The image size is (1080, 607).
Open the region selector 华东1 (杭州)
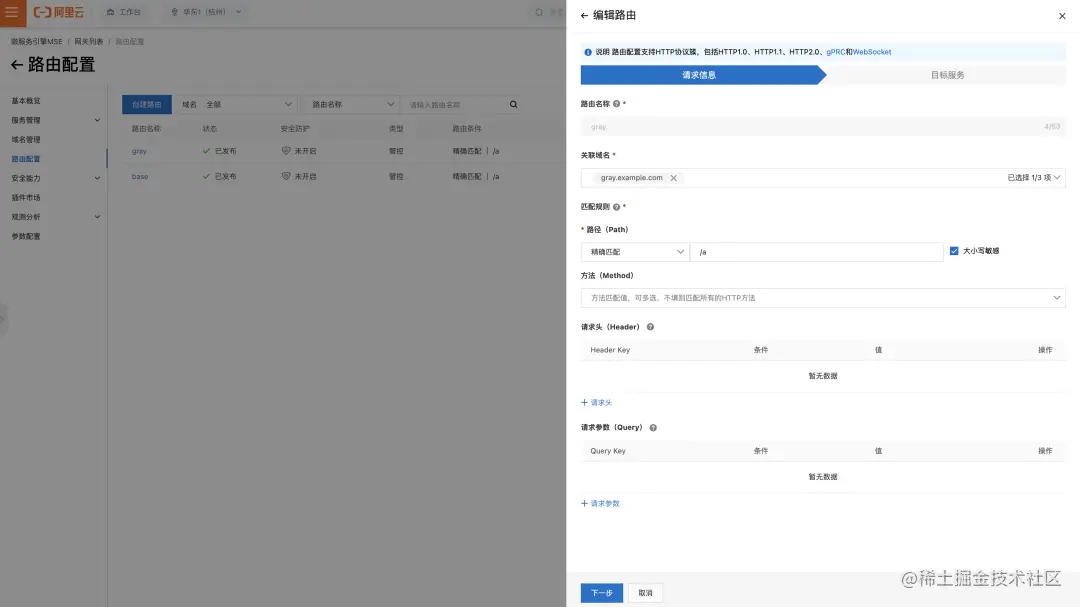click(x=206, y=12)
